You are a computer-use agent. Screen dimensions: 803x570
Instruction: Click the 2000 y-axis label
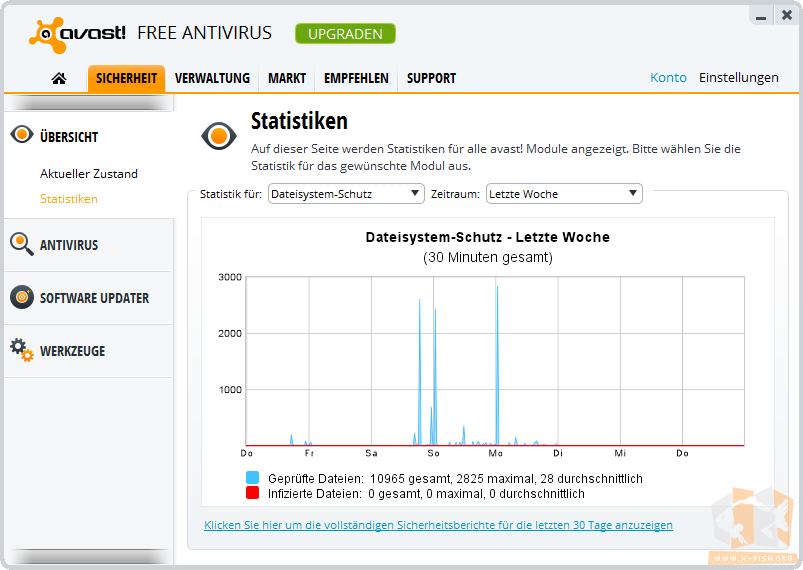click(230, 333)
